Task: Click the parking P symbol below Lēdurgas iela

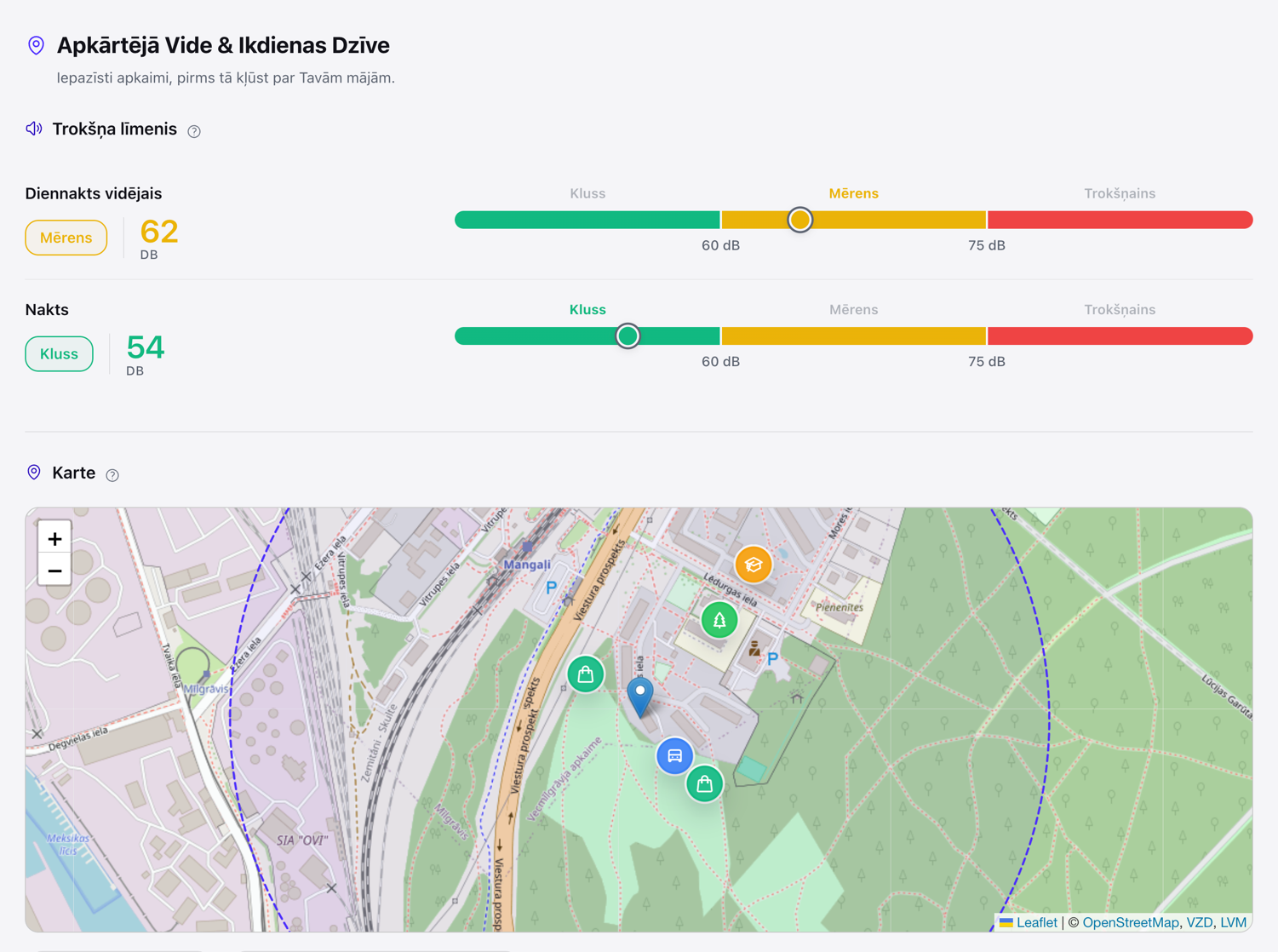Action: pos(772,658)
